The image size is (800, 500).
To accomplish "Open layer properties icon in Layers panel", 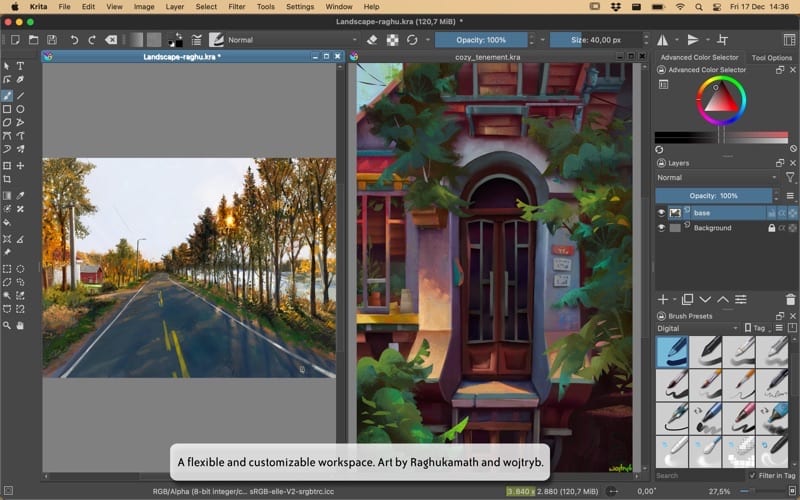I will [x=741, y=299].
